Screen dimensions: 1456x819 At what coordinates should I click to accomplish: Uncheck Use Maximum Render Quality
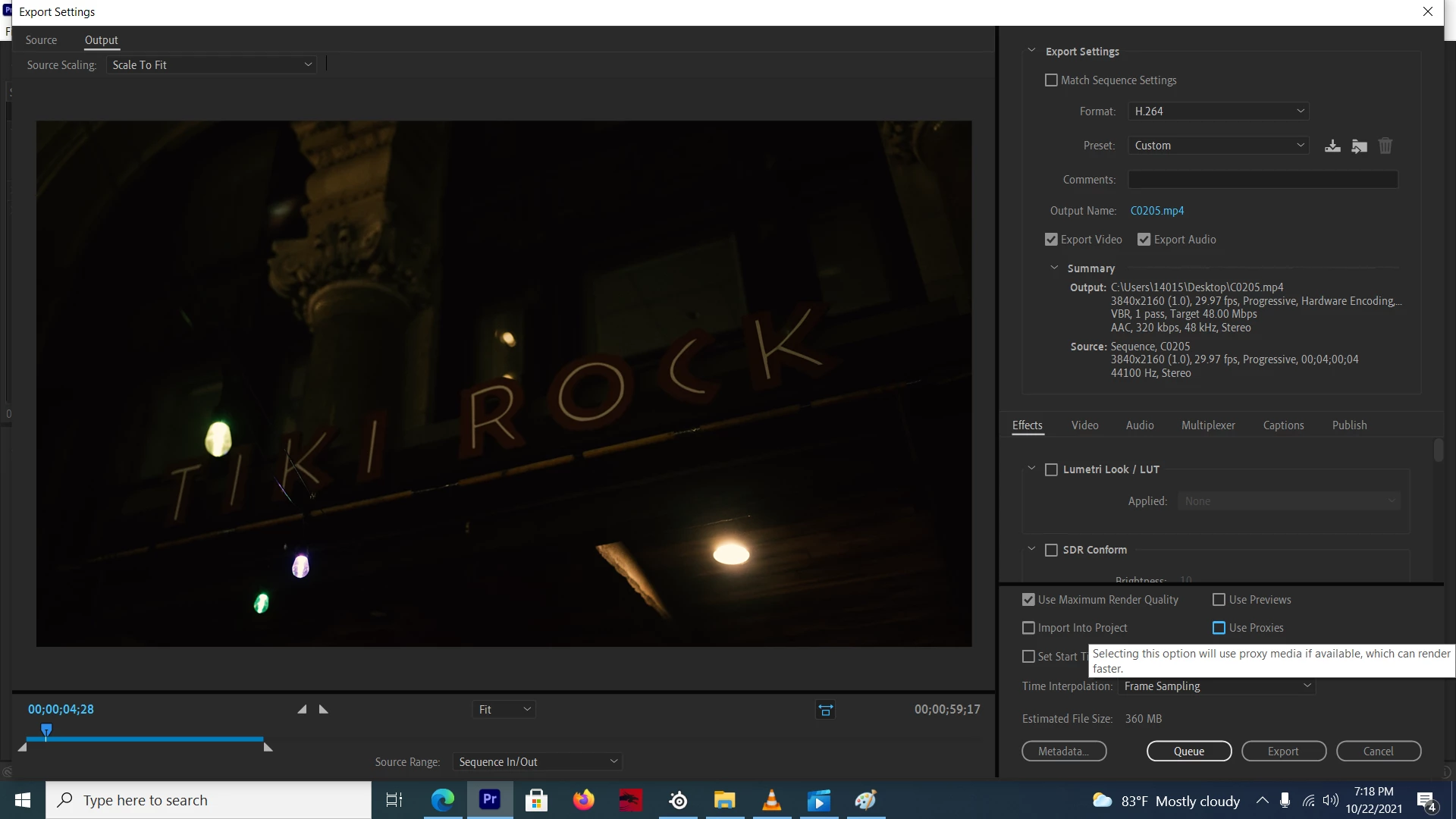click(1028, 600)
